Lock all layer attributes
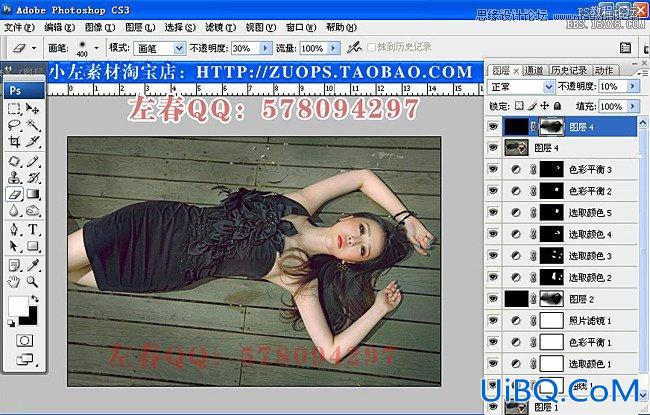650x415 pixels. click(x=557, y=106)
